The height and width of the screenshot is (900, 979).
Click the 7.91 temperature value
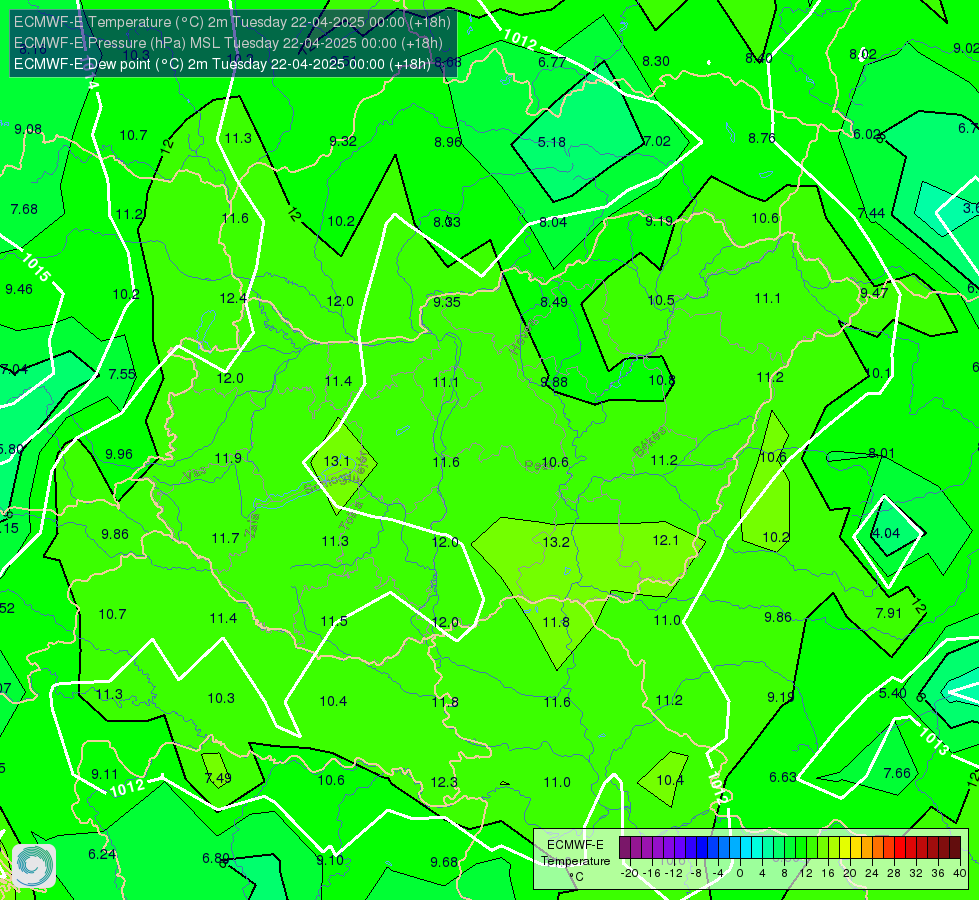pyautogui.click(x=888, y=613)
